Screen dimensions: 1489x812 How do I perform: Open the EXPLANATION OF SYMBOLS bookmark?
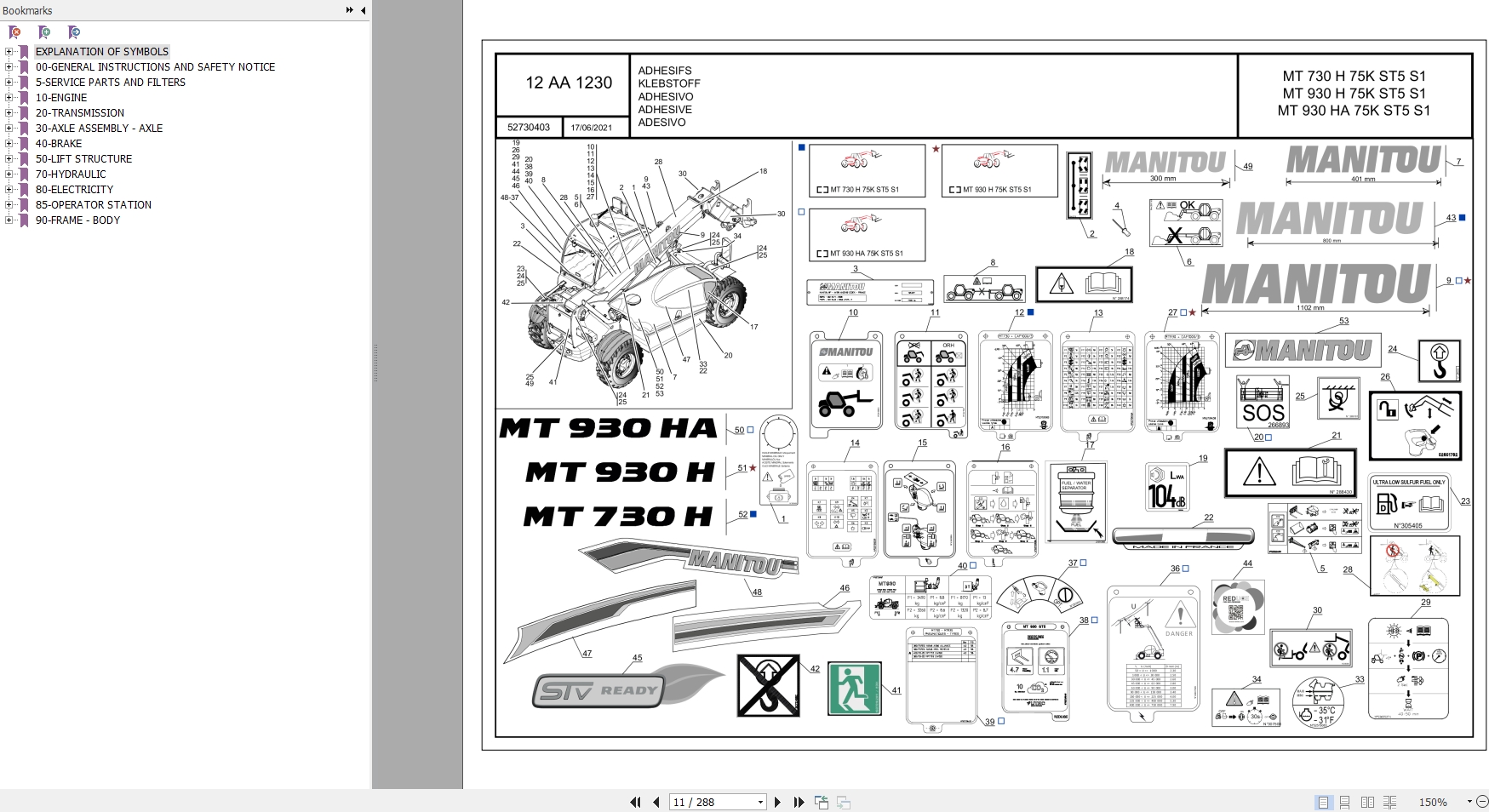pos(102,52)
